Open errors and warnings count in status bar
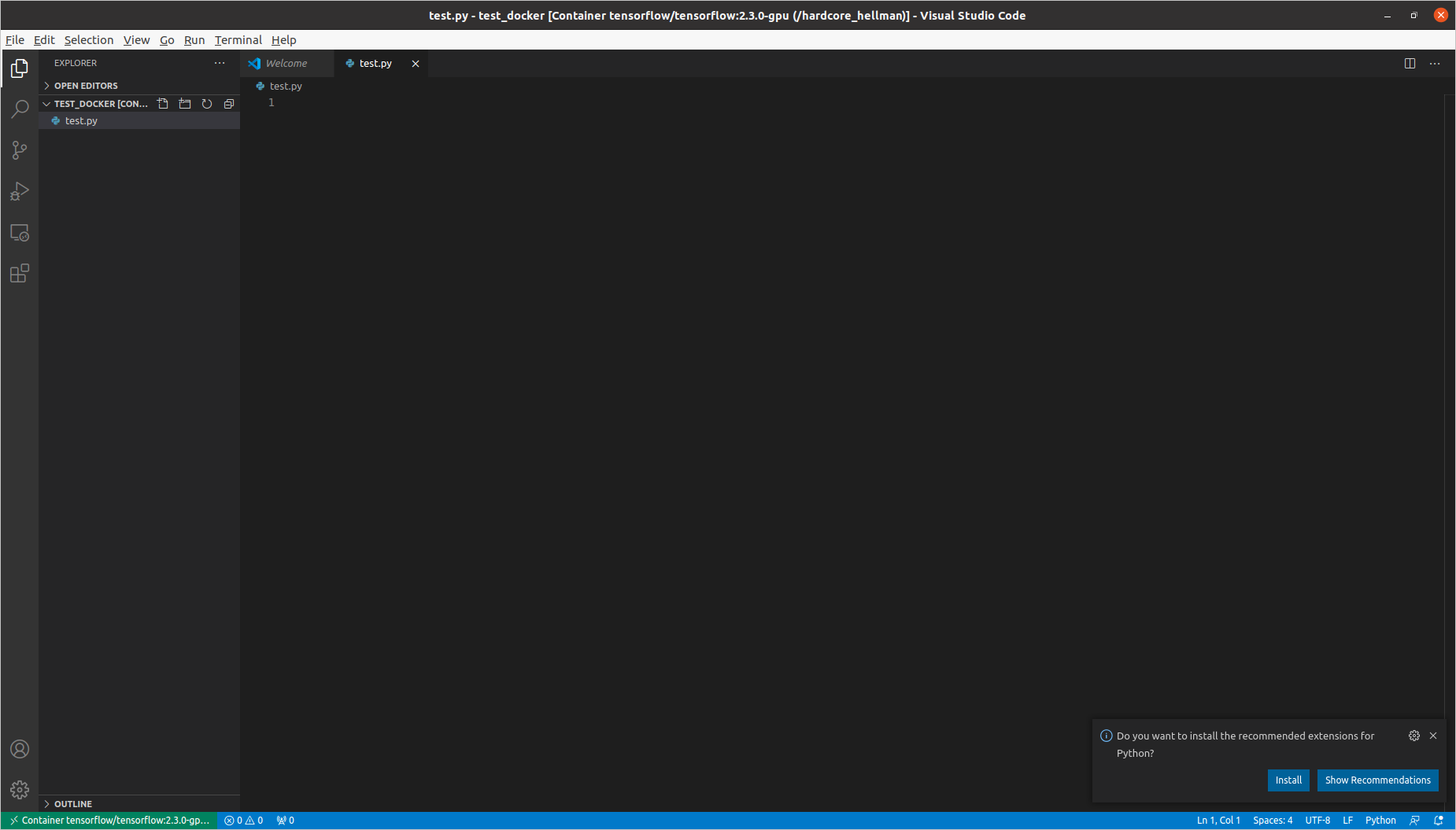Viewport: 1456px width, 830px height. pyautogui.click(x=244, y=821)
